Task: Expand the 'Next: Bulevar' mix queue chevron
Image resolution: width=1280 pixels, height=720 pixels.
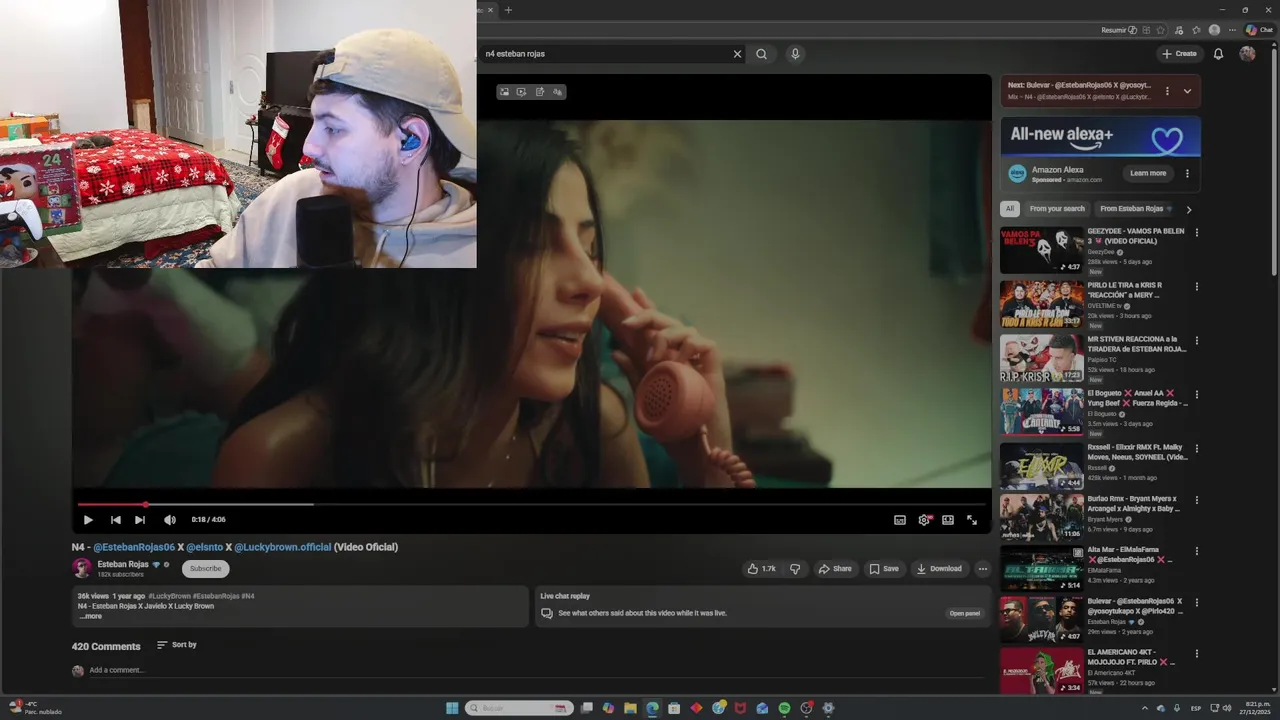Action: [1187, 91]
